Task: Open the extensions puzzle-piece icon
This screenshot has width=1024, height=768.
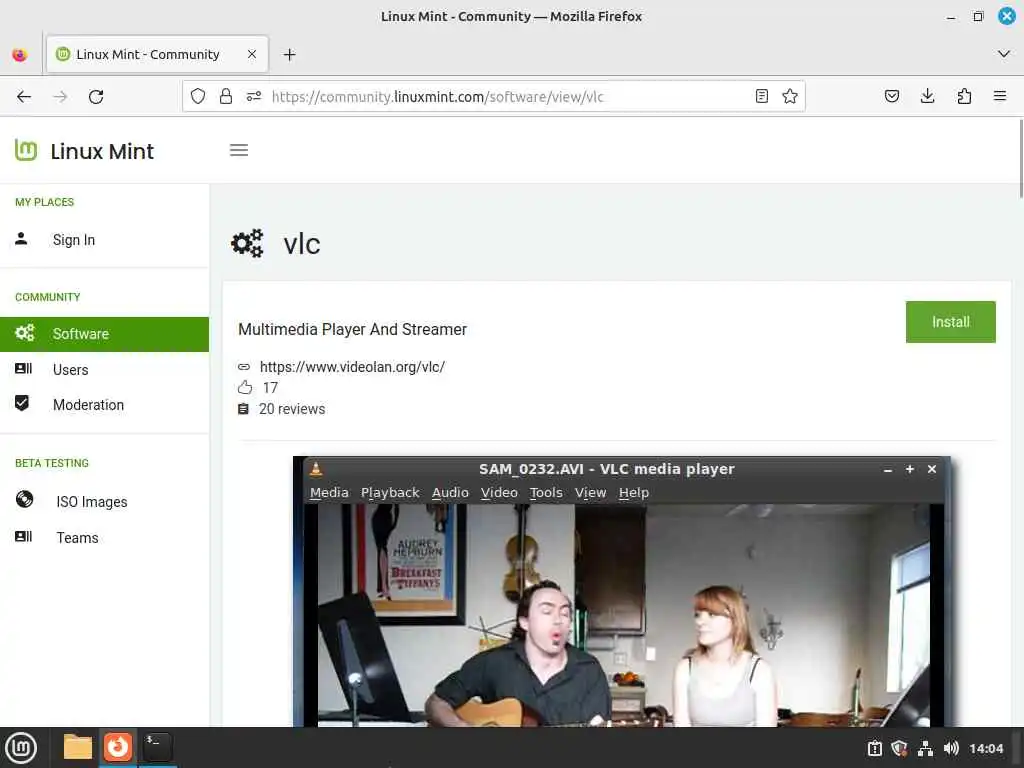Action: click(964, 97)
